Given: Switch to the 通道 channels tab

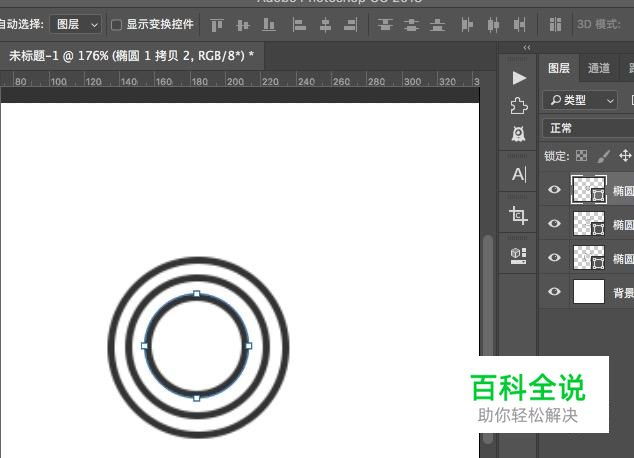Looking at the screenshot, I should point(599,68).
